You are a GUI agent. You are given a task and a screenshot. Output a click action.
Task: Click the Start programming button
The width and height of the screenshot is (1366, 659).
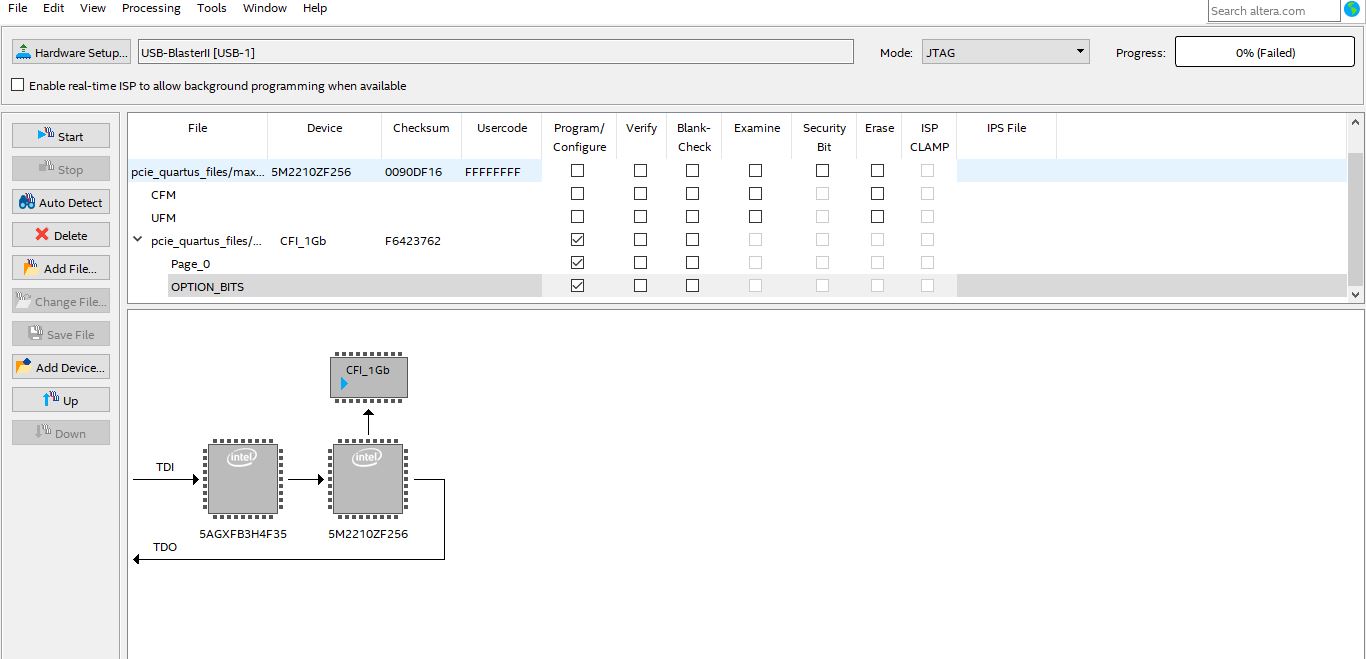(x=61, y=136)
